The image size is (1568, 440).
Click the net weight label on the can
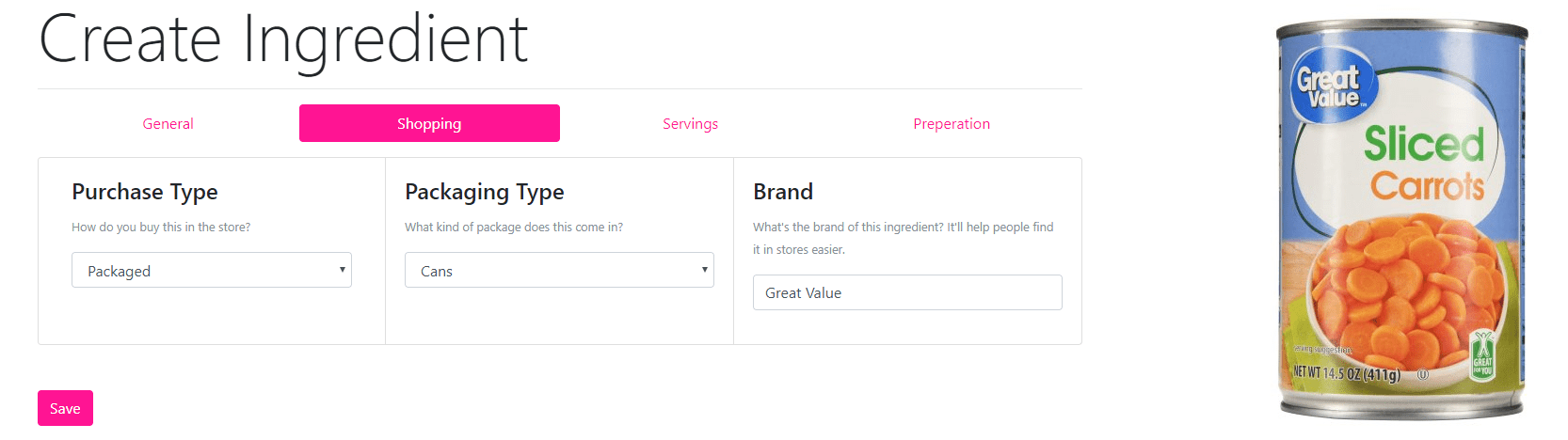[x=1347, y=373]
